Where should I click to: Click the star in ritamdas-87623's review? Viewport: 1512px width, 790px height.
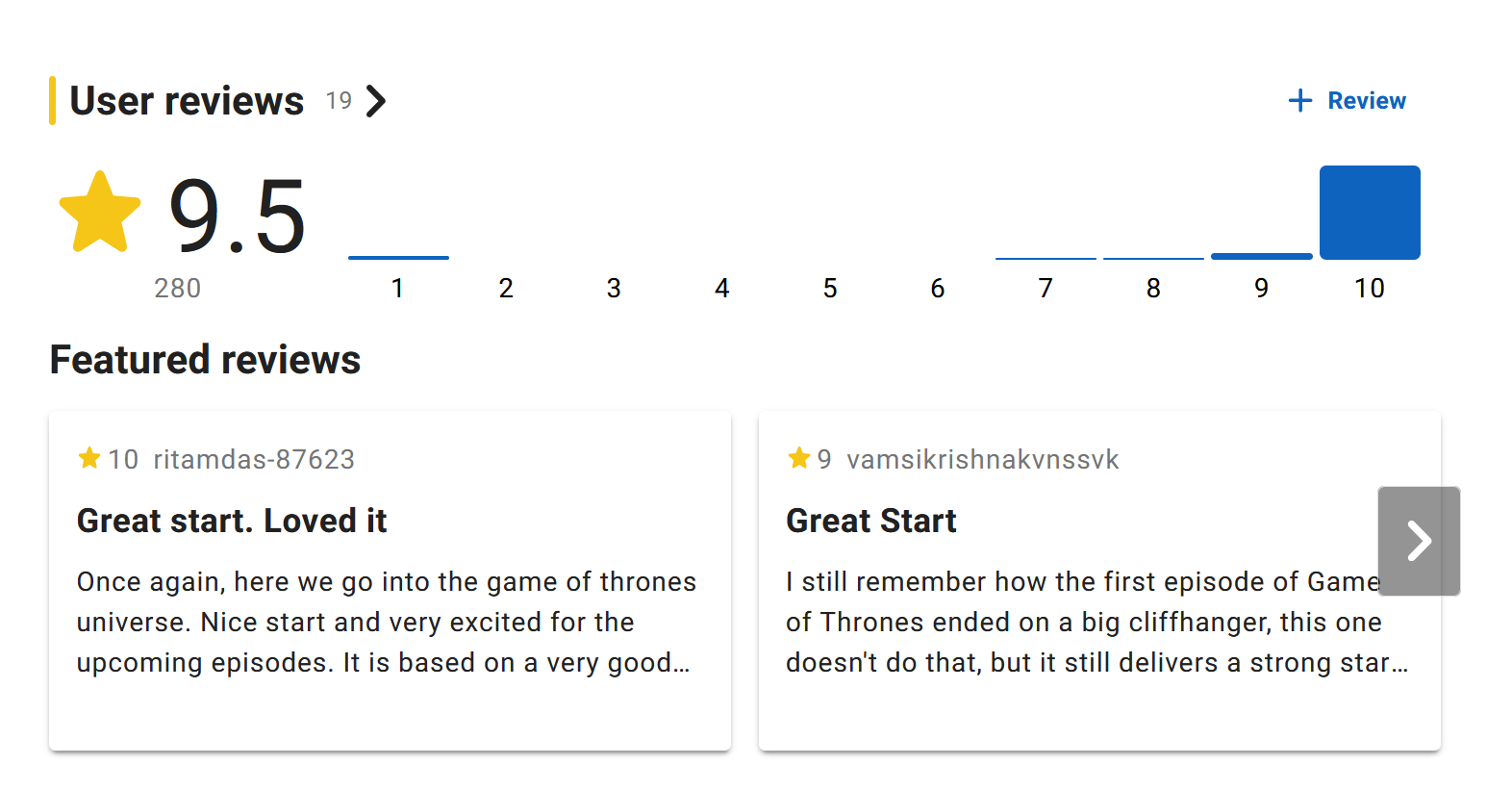[89, 459]
